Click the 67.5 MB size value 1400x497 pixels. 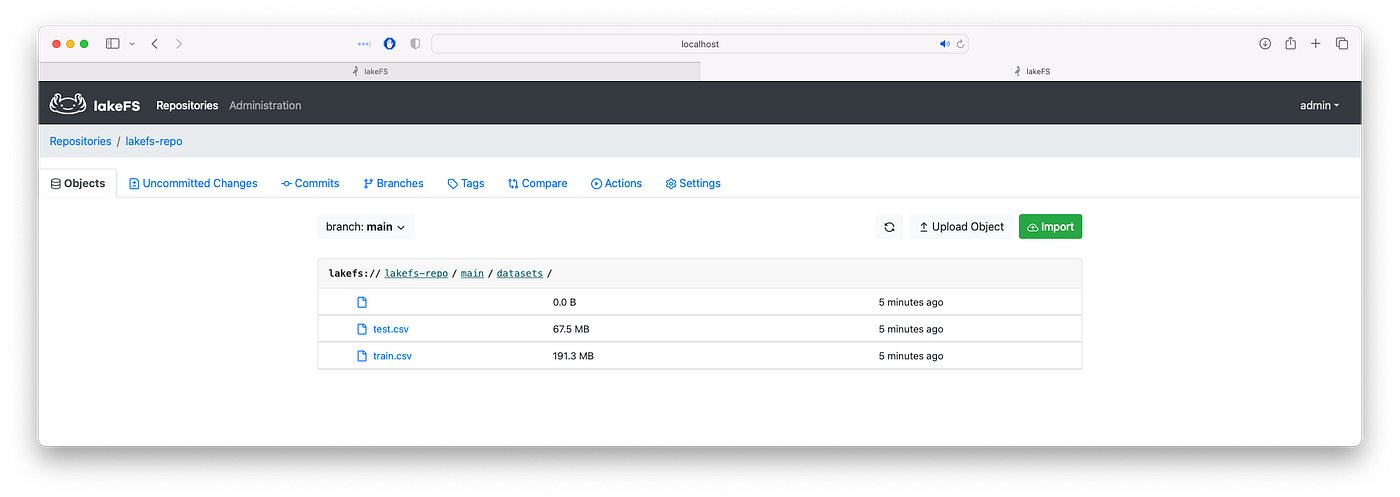573,329
